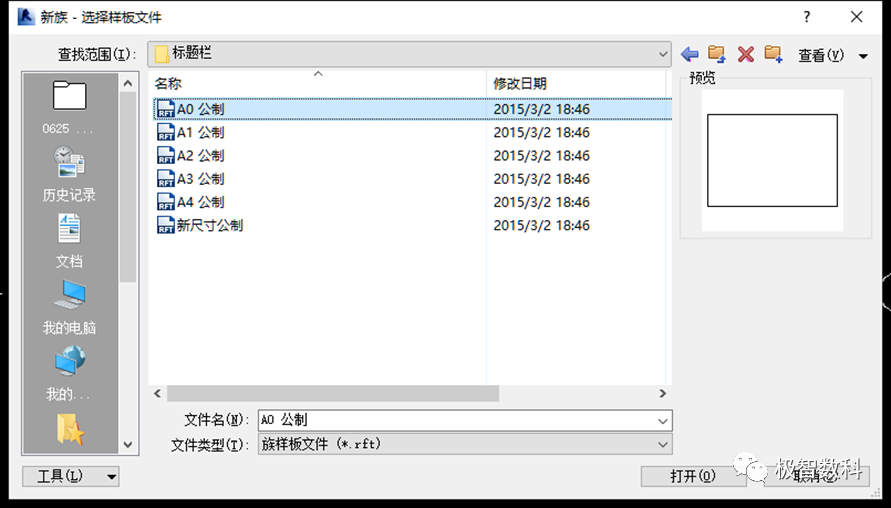Delete using the red X icon

746,55
